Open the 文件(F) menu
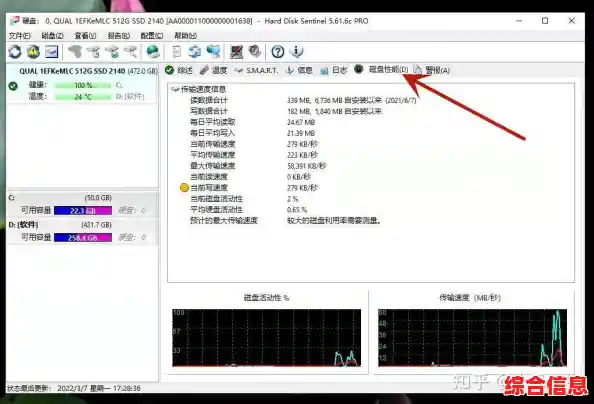 click(x=20, y=36)
